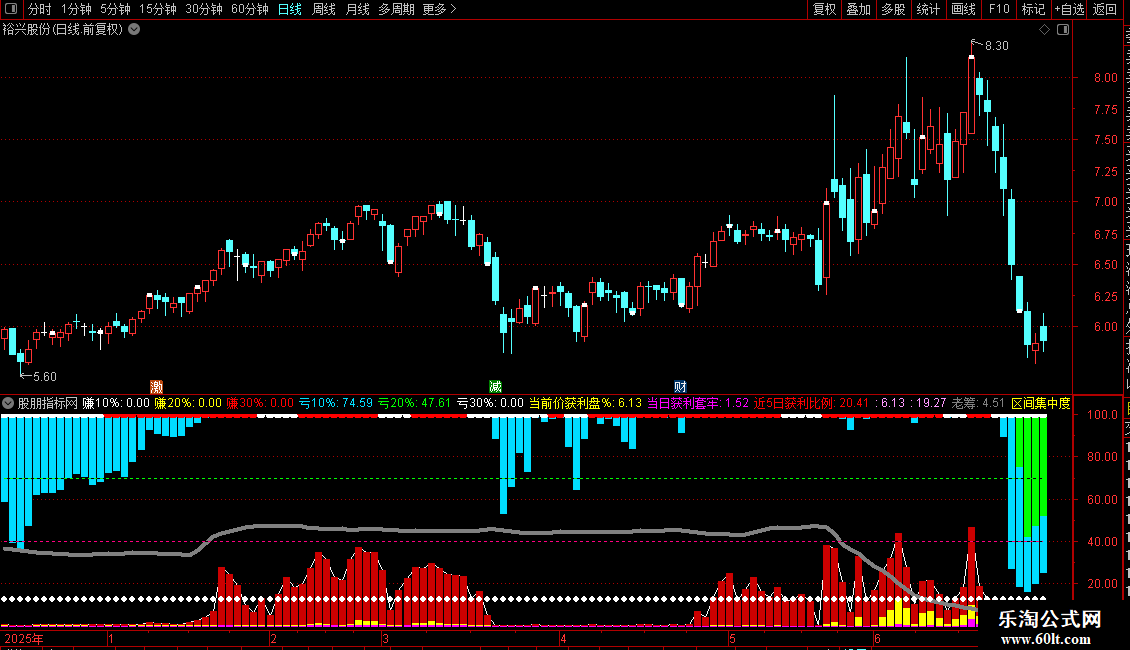
Task: Open 多周期 multi-period view
Action: click(x=396, y=9)
